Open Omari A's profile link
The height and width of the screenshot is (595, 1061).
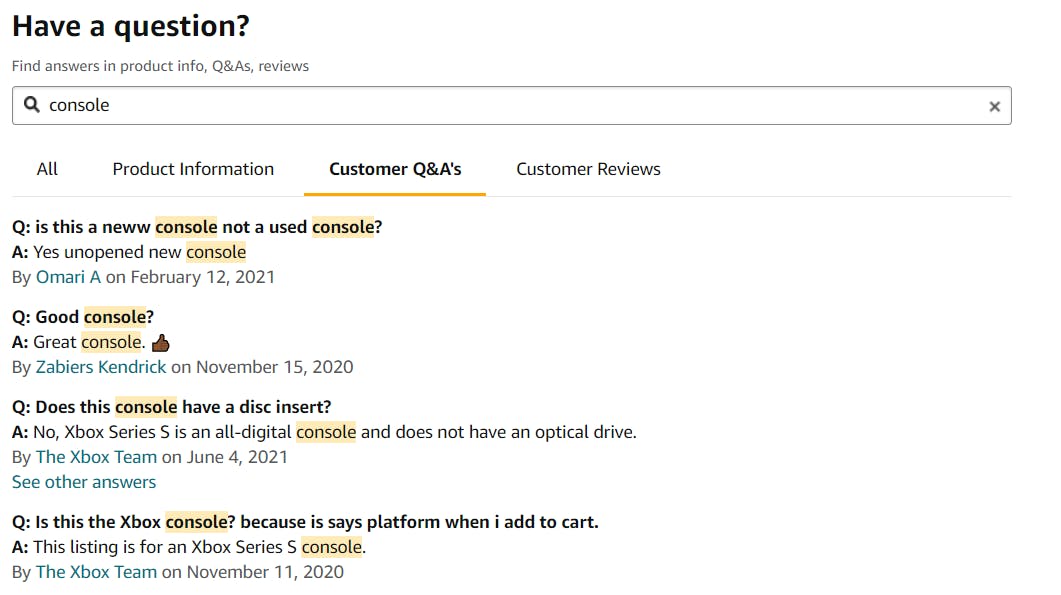[68, 277]
